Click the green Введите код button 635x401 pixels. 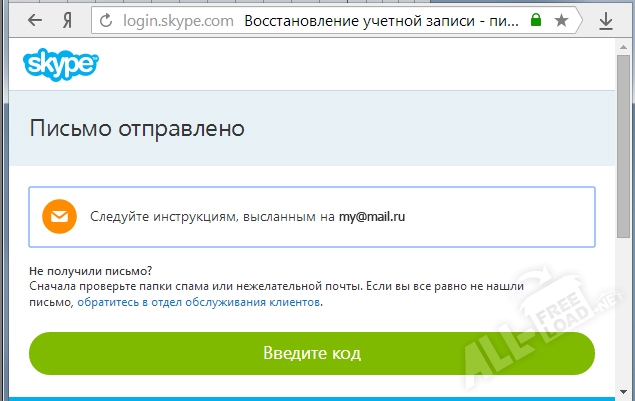[x=312, y=353]
